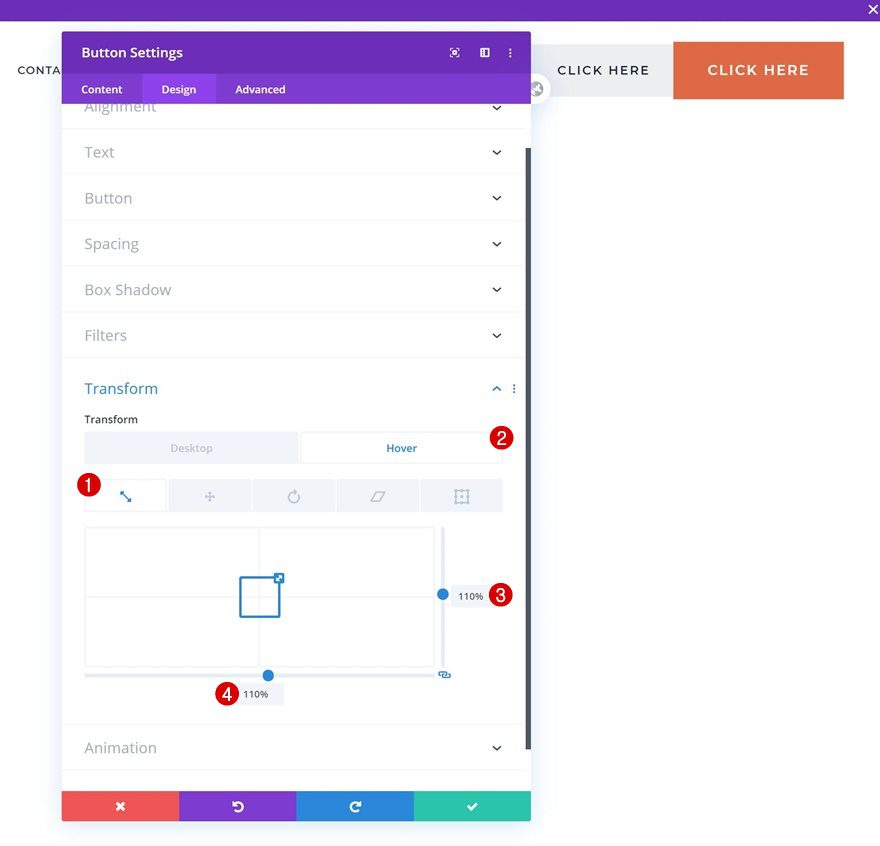Screen dimensions: 880x846
Task: Toggle the linked scale values chain icon
Action: tap(444, 674)
